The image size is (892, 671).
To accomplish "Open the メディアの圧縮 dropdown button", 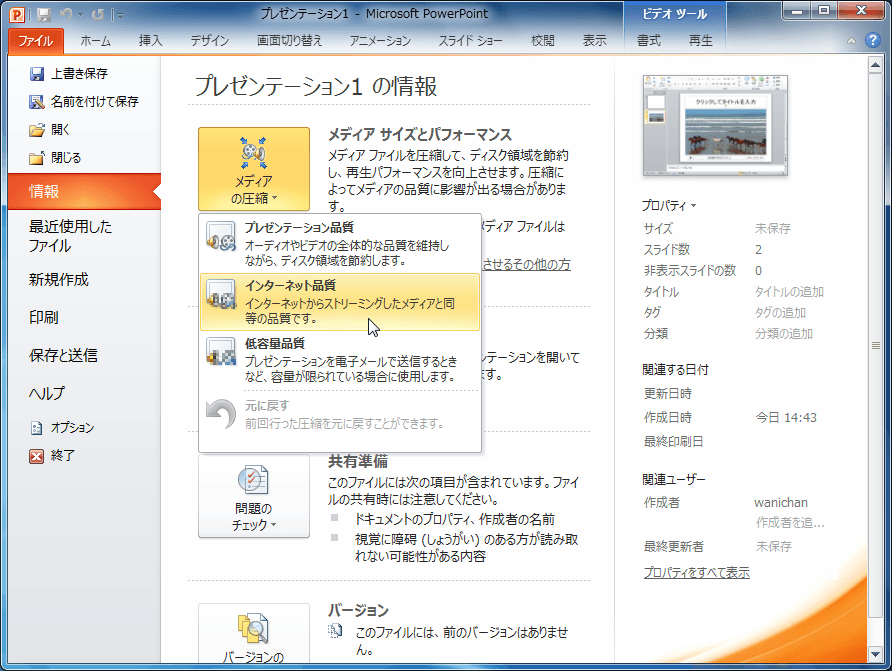I will [x=254, y=169].
